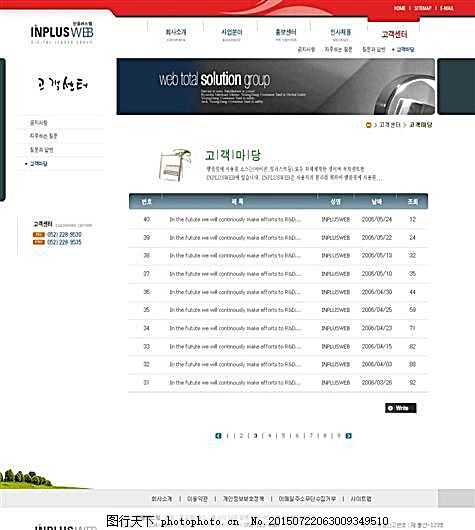The image size is (475, 530).
Task: Open 개인정보보호정책 in the footer
Action: [243, 499]
